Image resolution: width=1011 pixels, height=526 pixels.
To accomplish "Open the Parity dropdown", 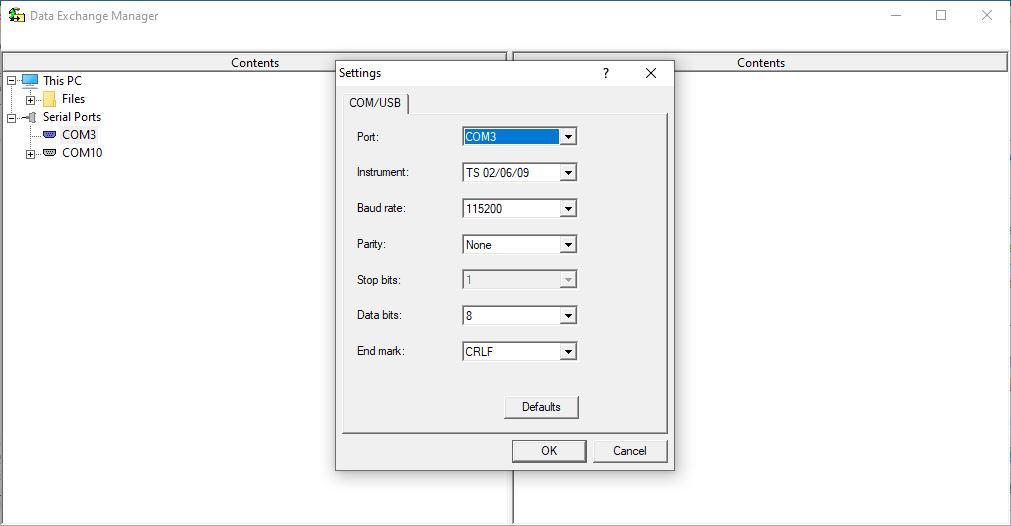I will (568, 245).
